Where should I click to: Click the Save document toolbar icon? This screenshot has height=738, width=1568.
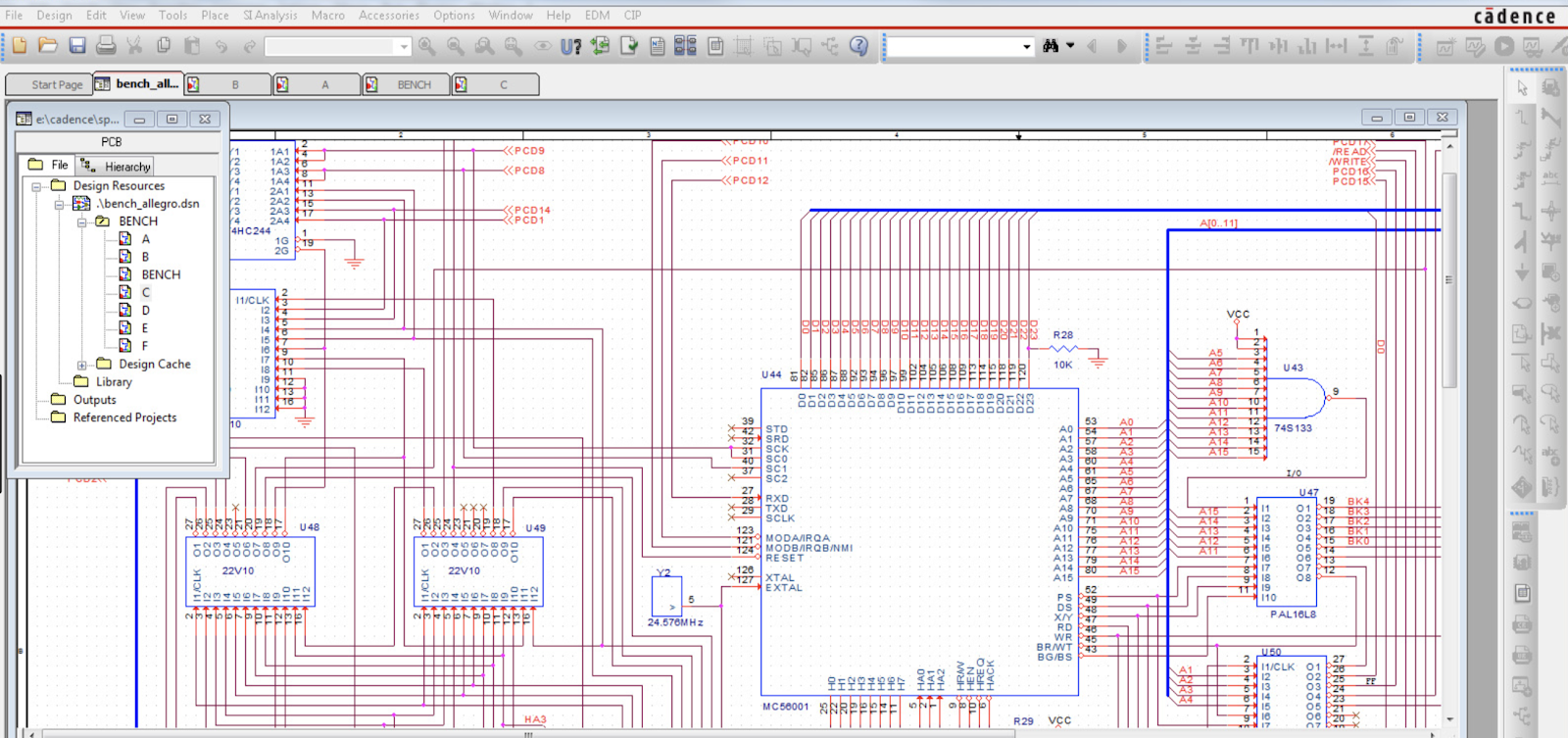[77, 46]
